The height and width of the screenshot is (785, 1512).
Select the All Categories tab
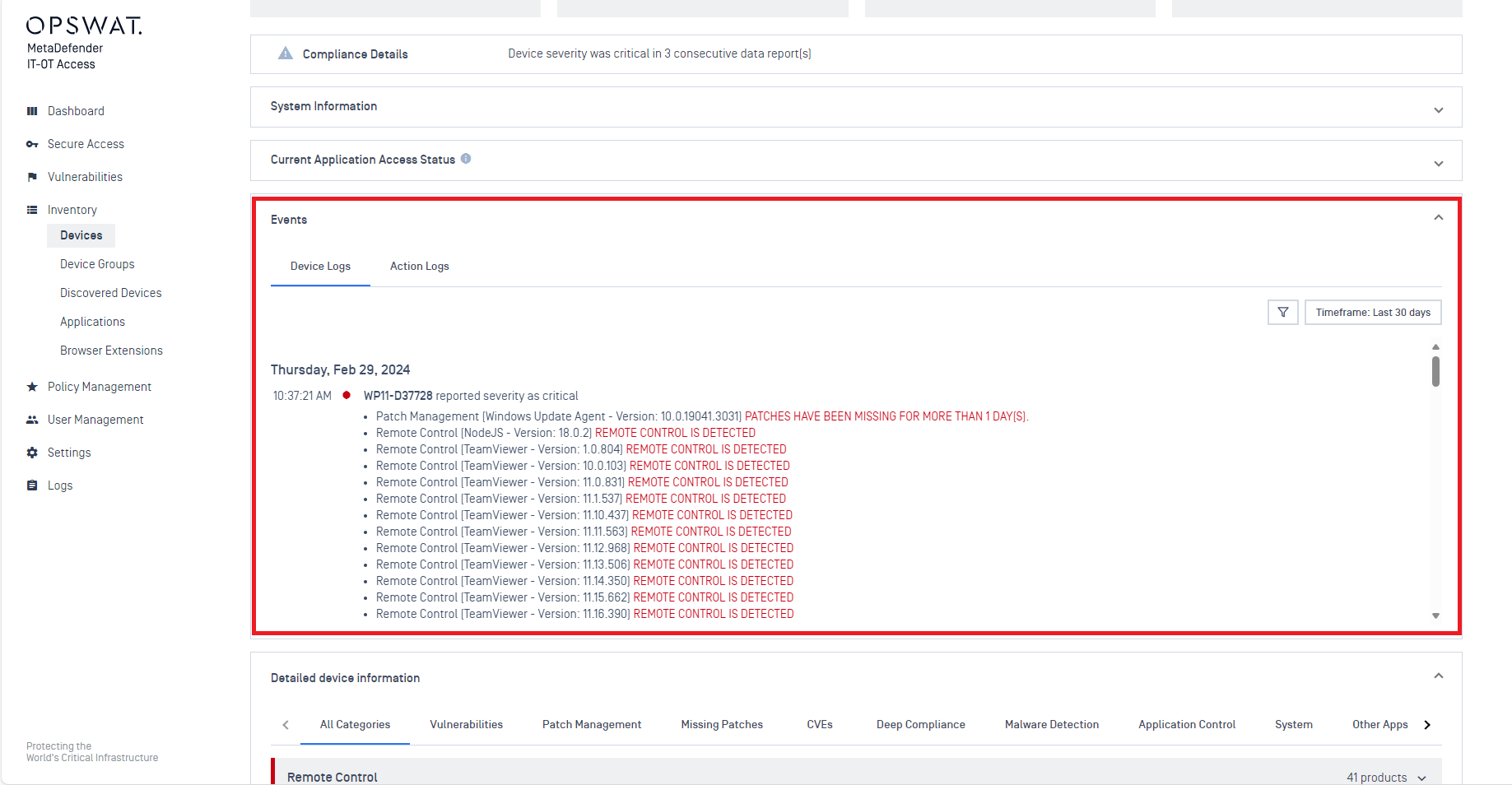click(x=355, y=725)
